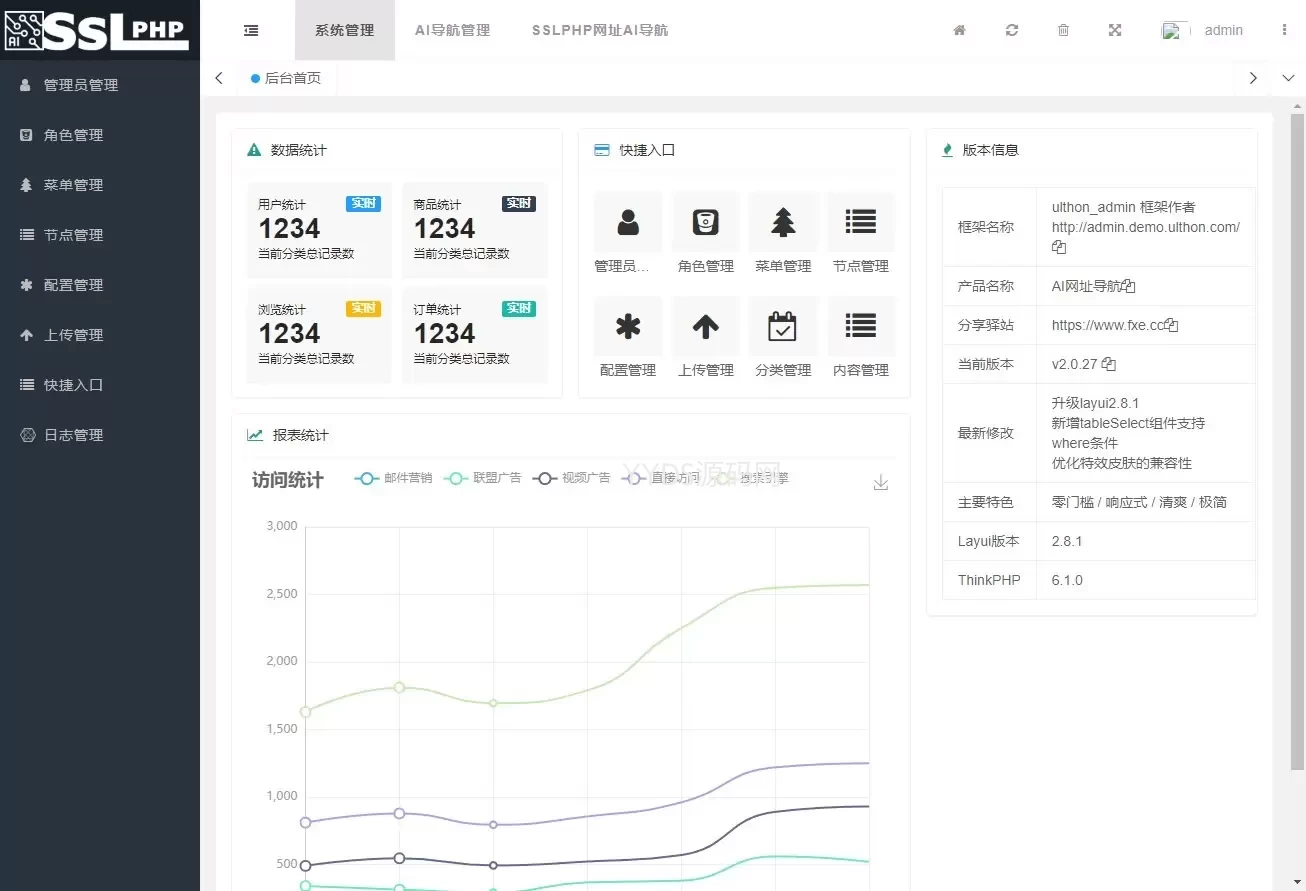Switch to the AI导航管理 top menu
The height and width of the screenshot is (891, 1306).
(452, 30)
